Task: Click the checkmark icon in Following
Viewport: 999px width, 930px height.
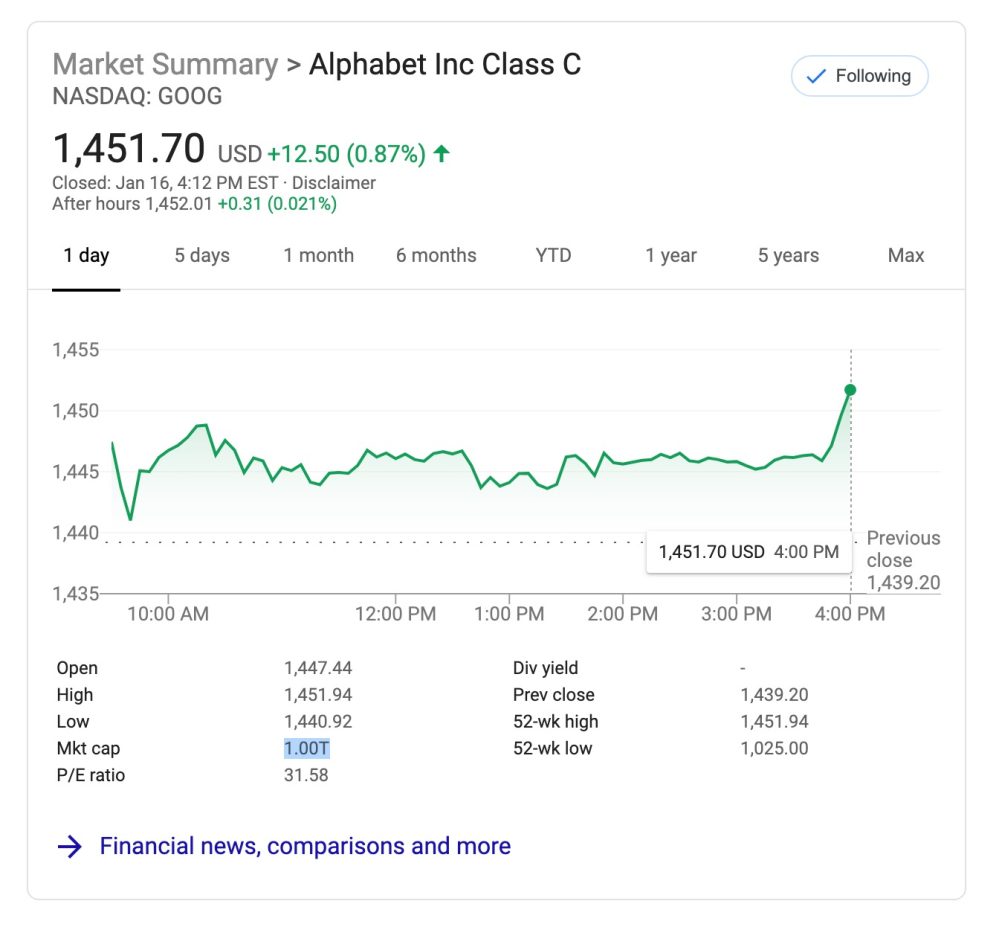Action: pos(816,77)
